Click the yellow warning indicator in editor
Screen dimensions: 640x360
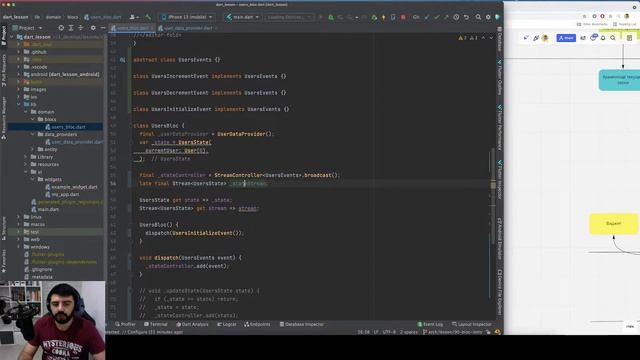point(462,38)
